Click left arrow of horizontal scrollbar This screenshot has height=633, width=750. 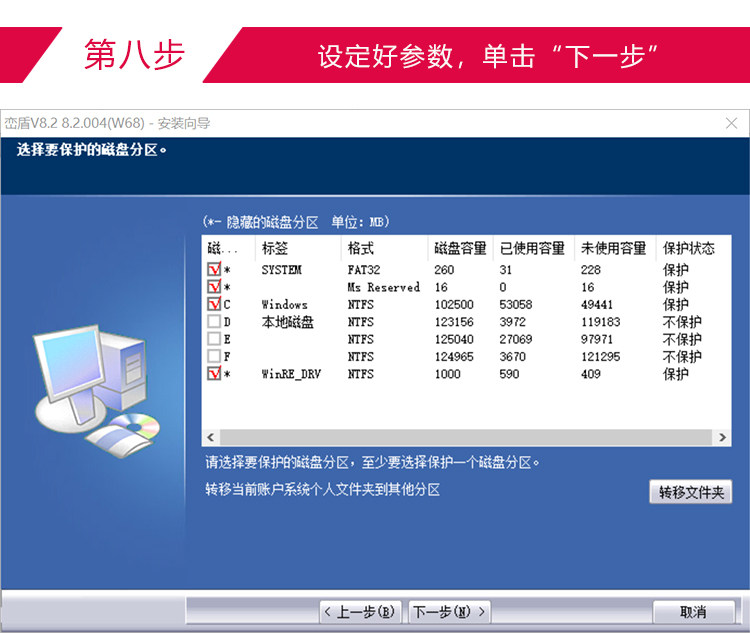pos(210,437)
